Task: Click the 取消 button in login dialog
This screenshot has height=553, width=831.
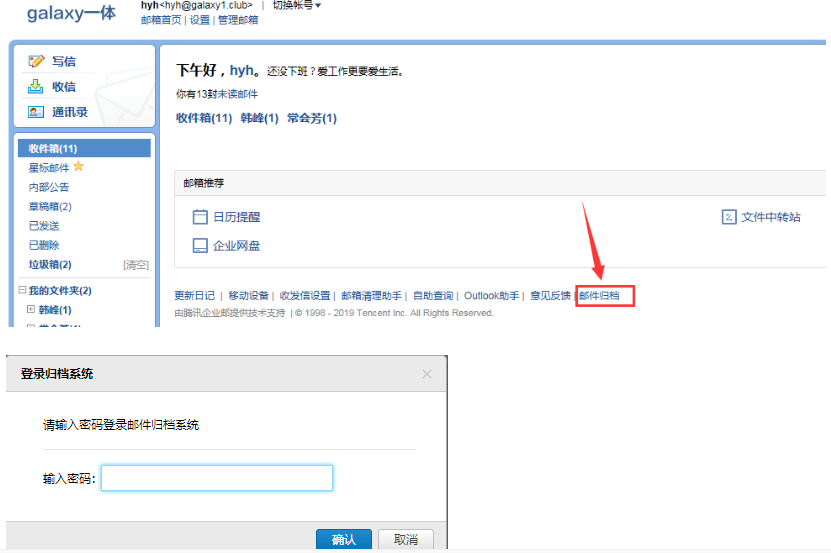Action: click(405, 539)
